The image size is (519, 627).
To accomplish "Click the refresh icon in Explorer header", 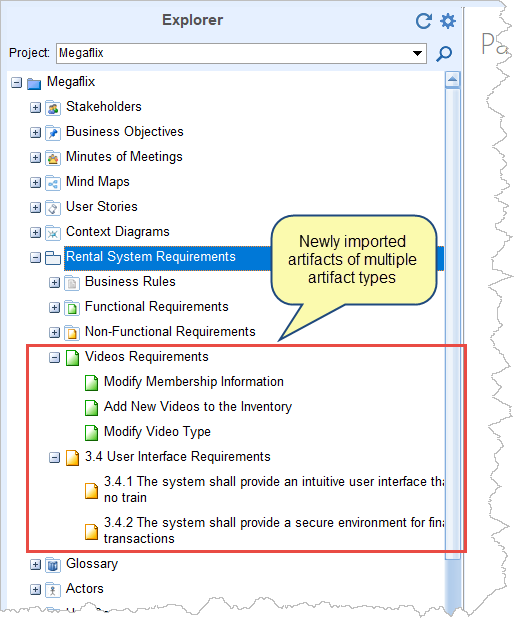I will [423, 21].
